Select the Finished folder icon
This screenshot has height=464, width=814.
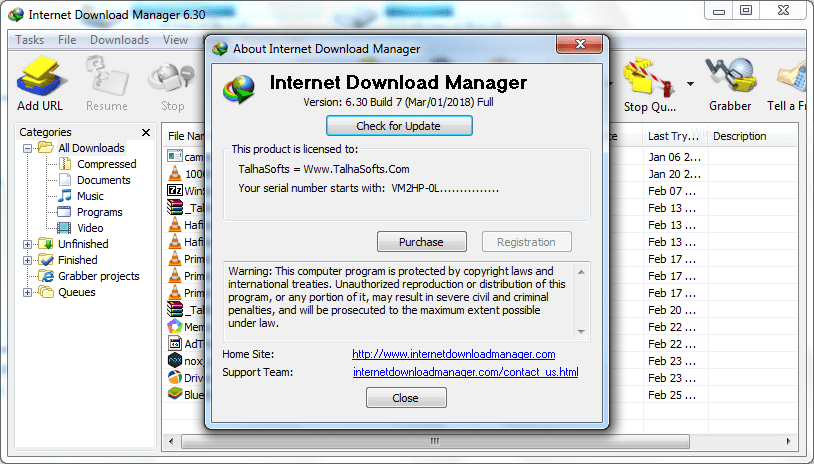[46, 260]
